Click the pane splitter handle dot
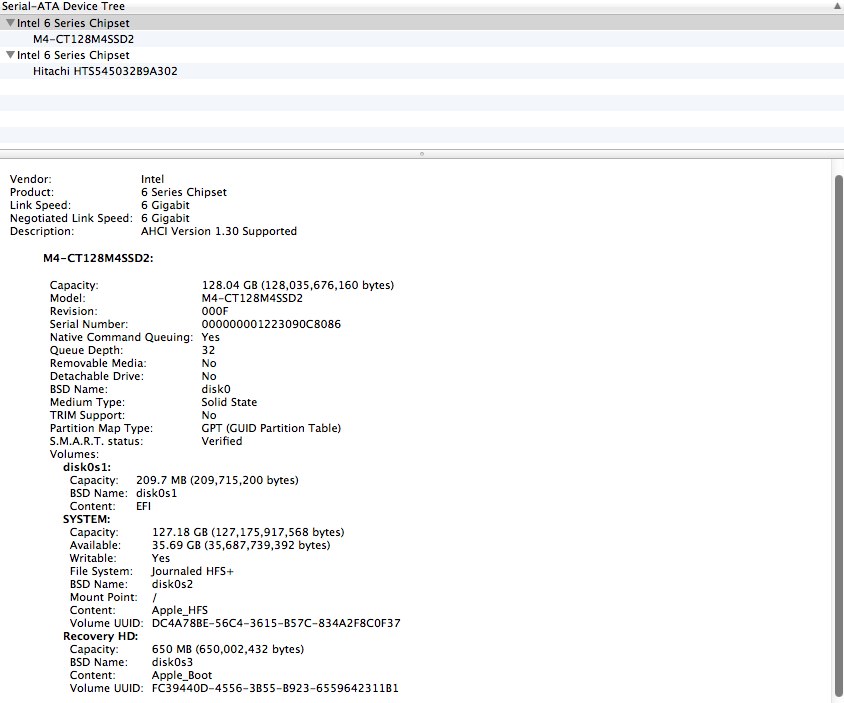 pyautogui.click(x=421, y=154)
